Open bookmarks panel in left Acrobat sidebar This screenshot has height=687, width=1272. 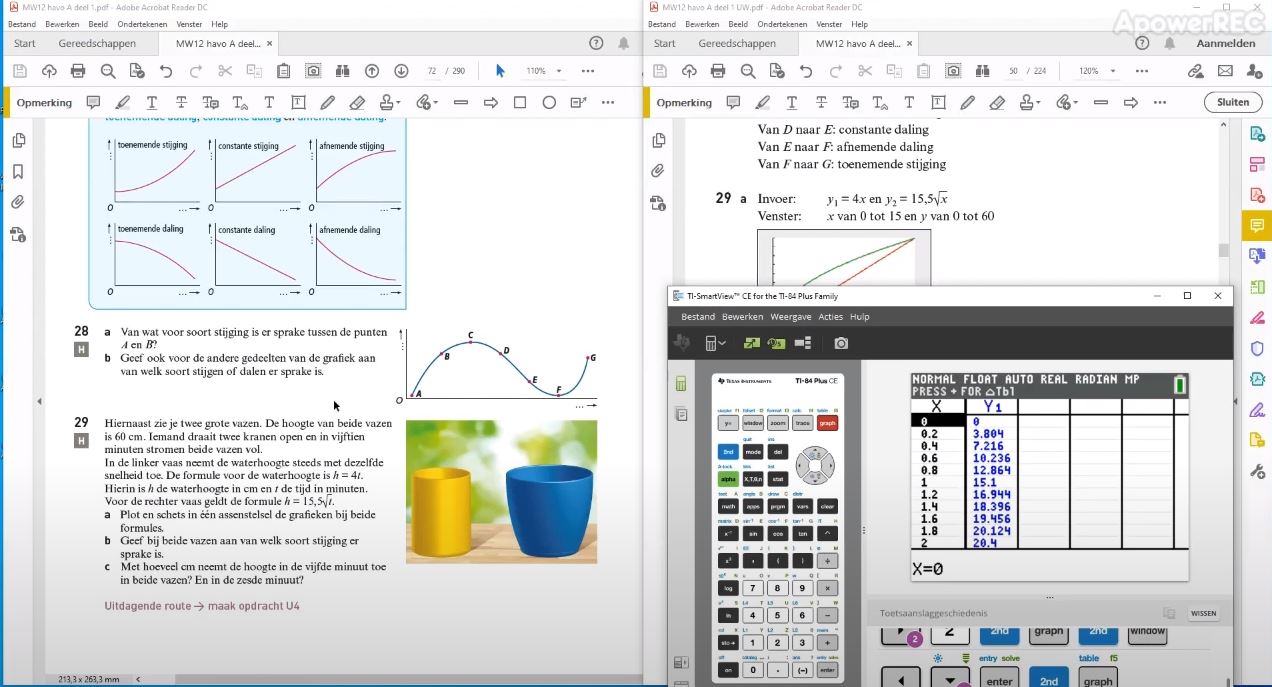[18, 172]
